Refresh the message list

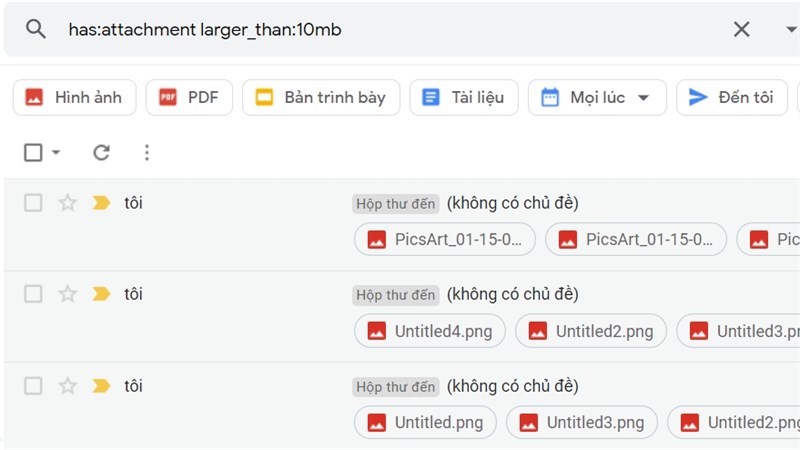click(102, 152)
